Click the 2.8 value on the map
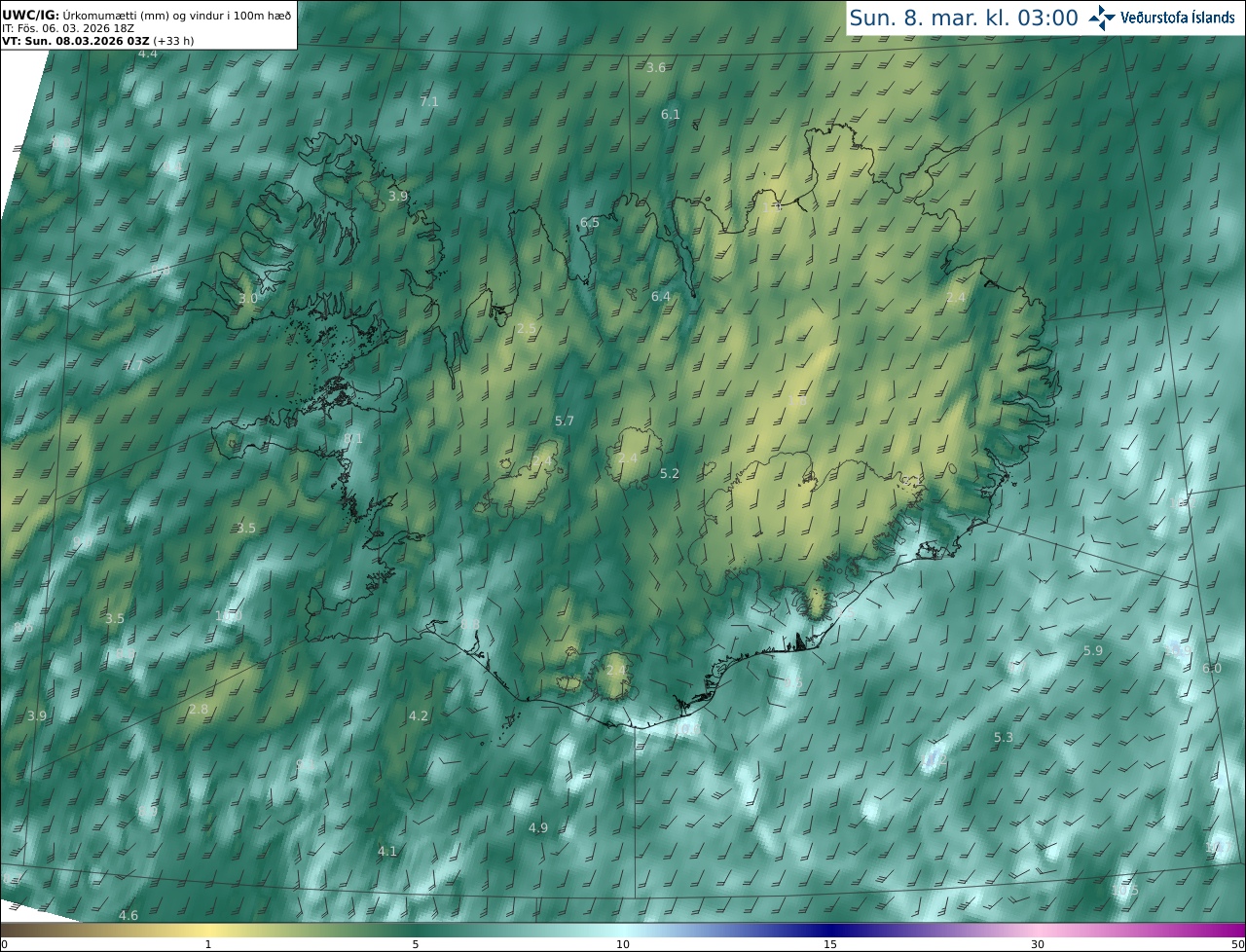 [x=199, y=709]
